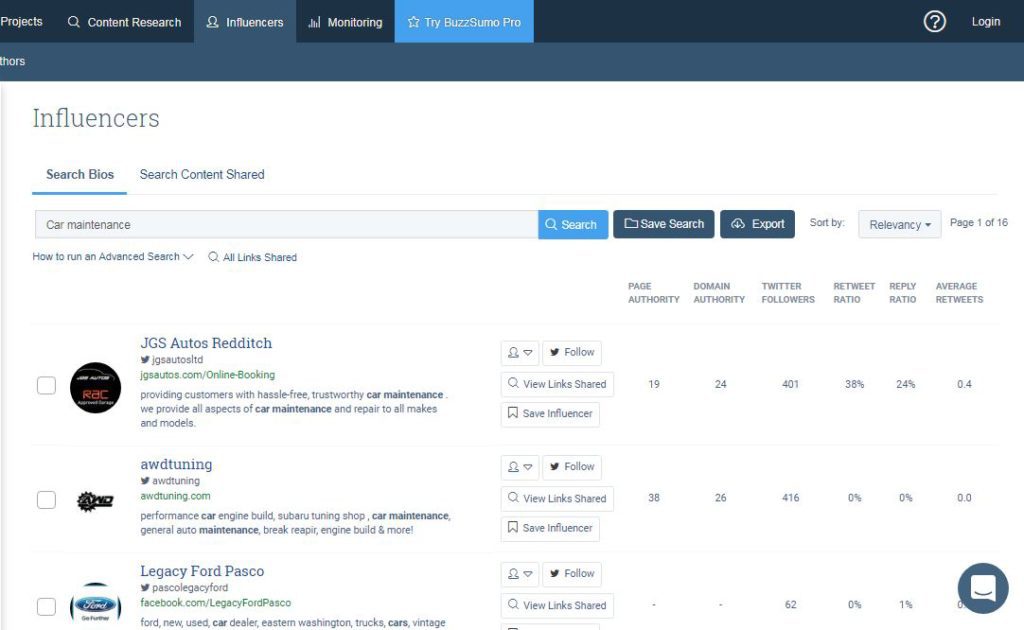Image resolution: width=1024 pixels, height=630 pixels.
Task: Open the Influencers nav item
Action: (245, 22)
